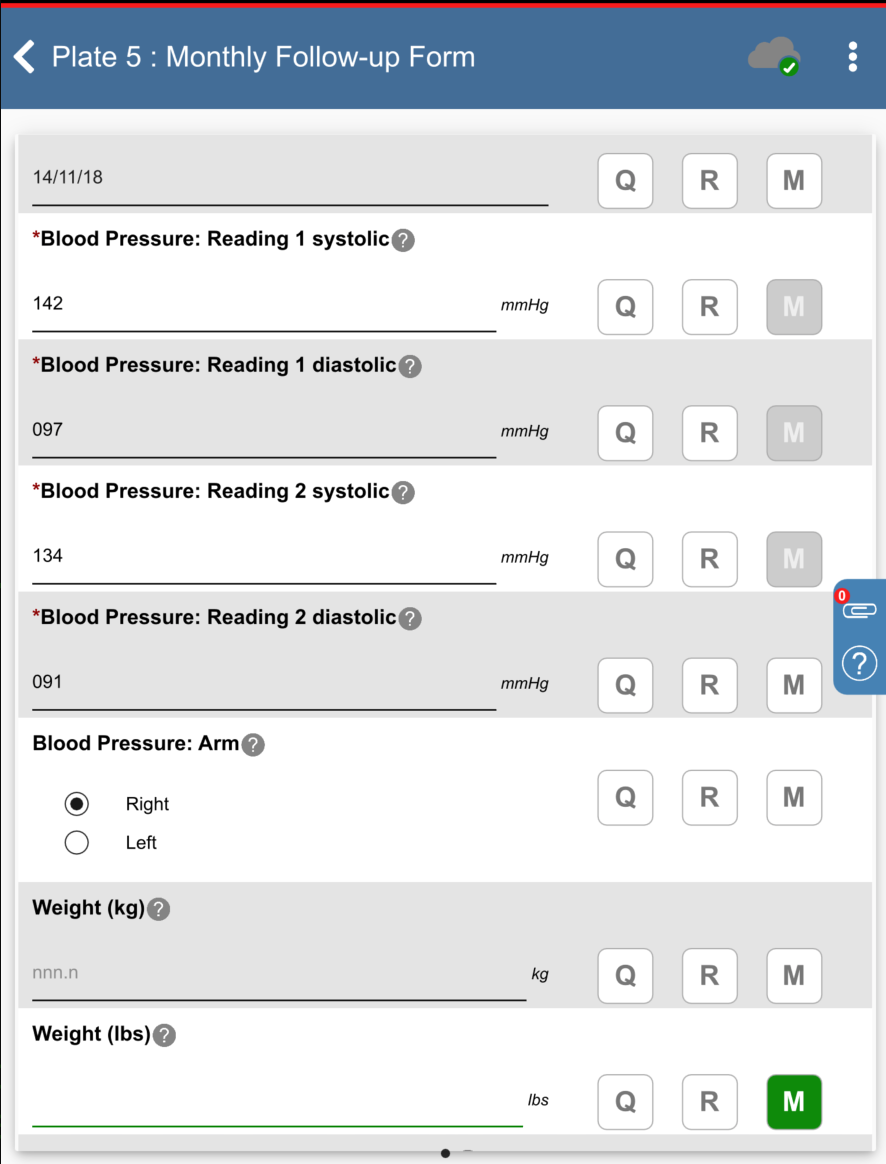Go back using the header arrow

(x=25, y=57)
